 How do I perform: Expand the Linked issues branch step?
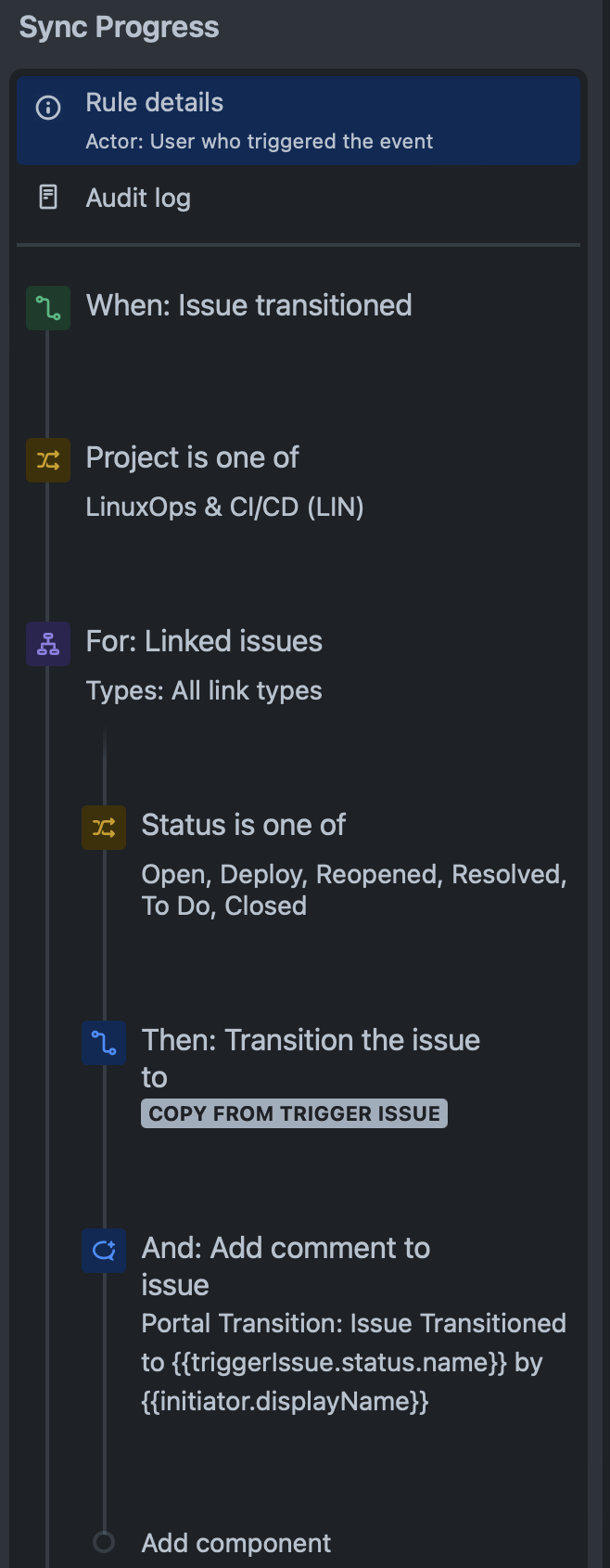(x=203, y=641)
